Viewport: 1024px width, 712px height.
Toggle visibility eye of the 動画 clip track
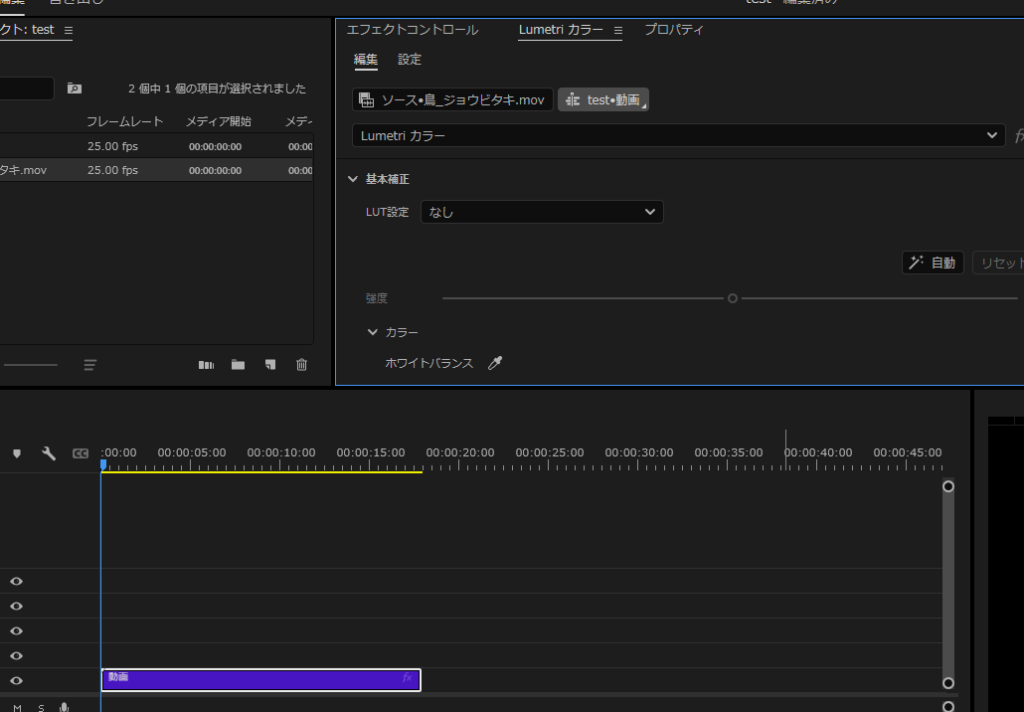point(16,681)
